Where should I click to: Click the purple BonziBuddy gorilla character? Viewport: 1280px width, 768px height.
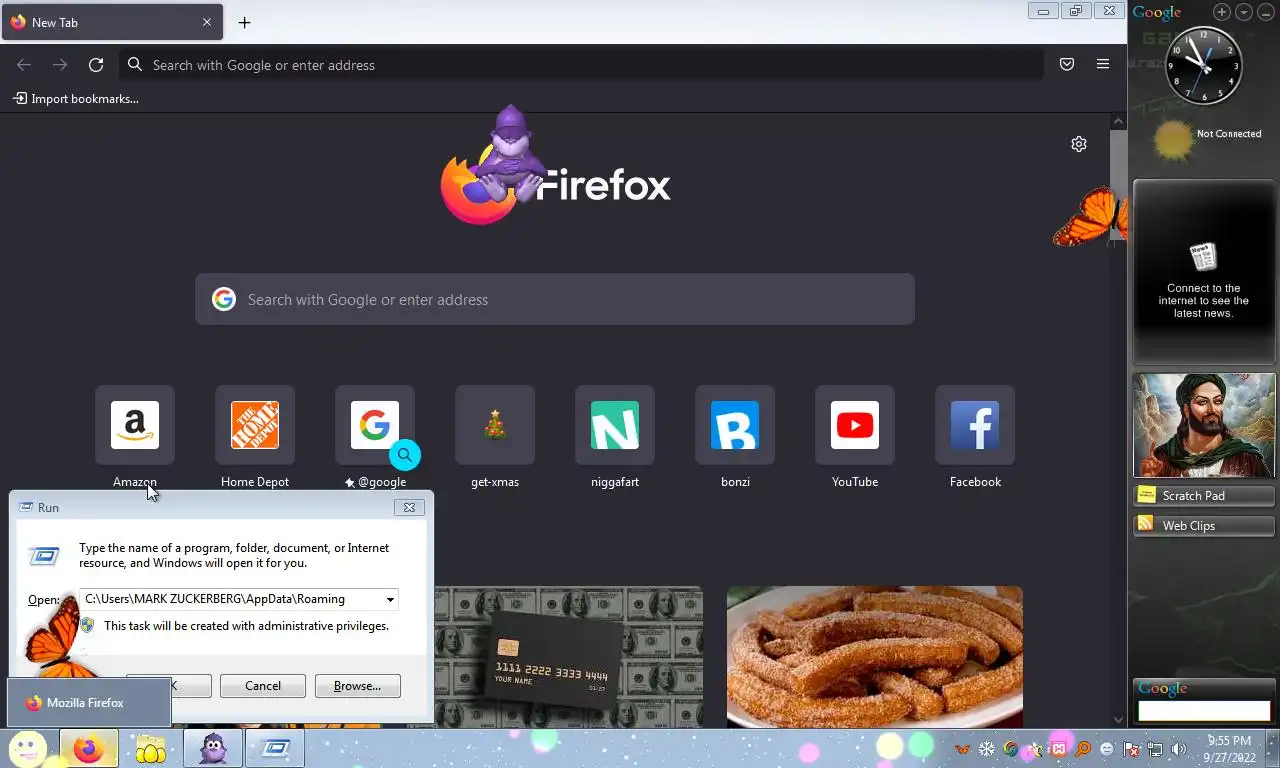510,153
